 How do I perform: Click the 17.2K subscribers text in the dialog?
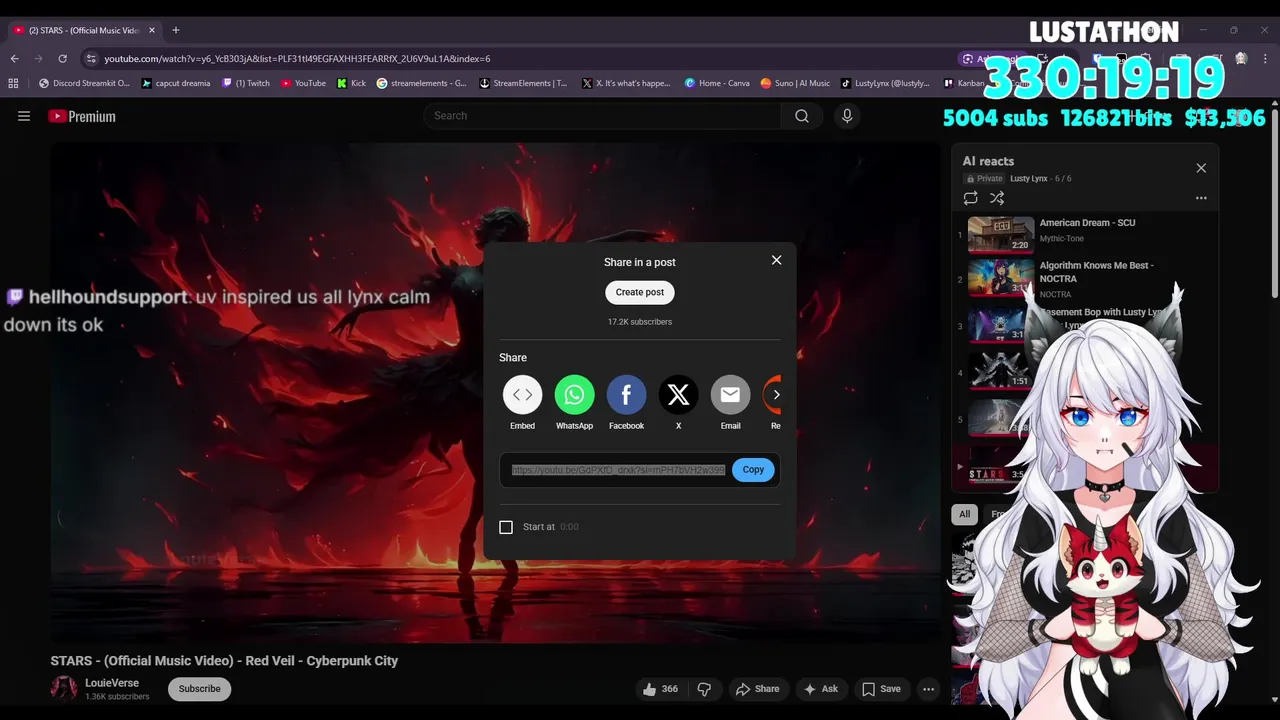(640, 322)
